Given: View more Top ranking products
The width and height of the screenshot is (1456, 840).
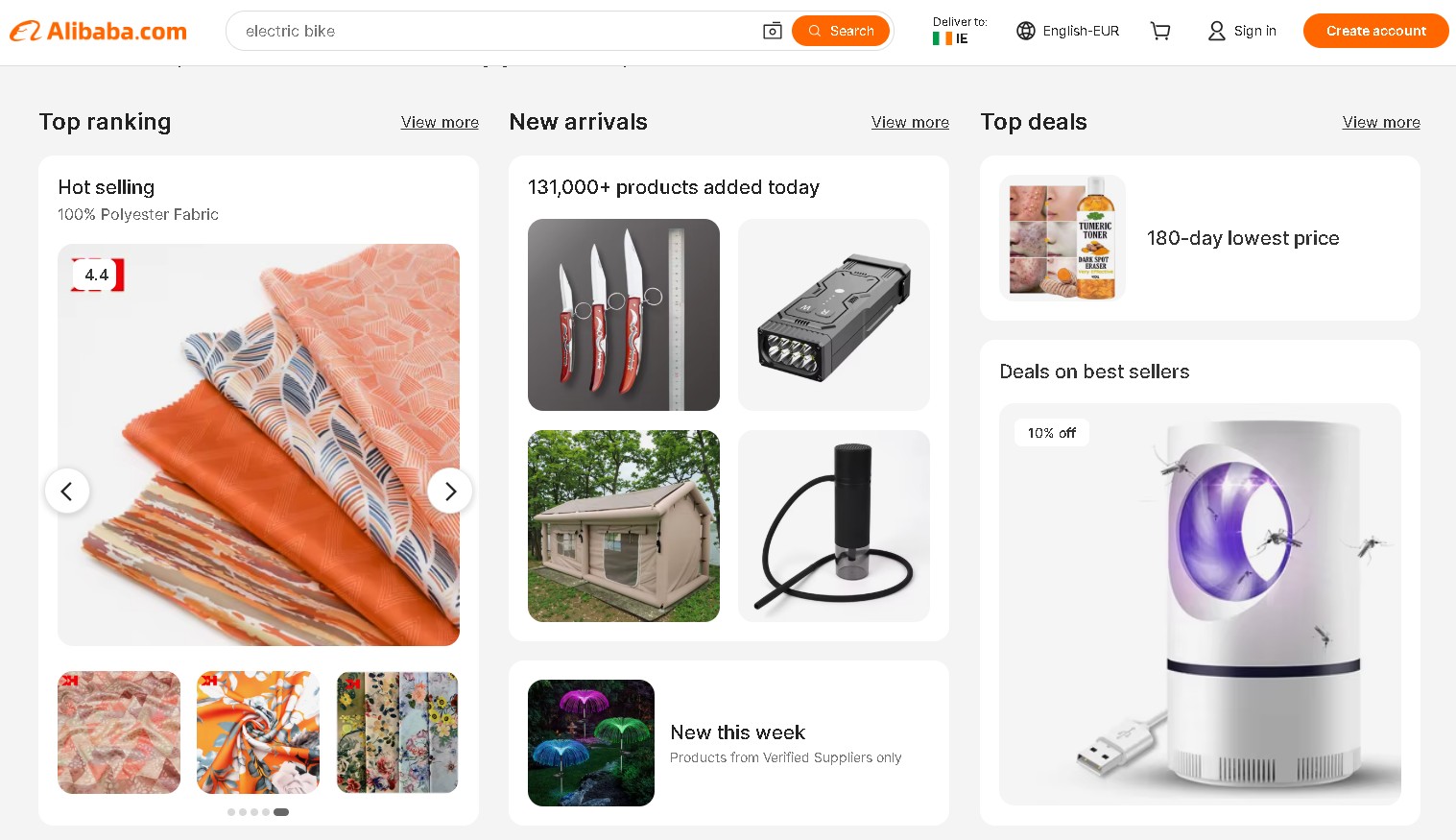Looking at the screenshot, I should [x=440, y=122].
